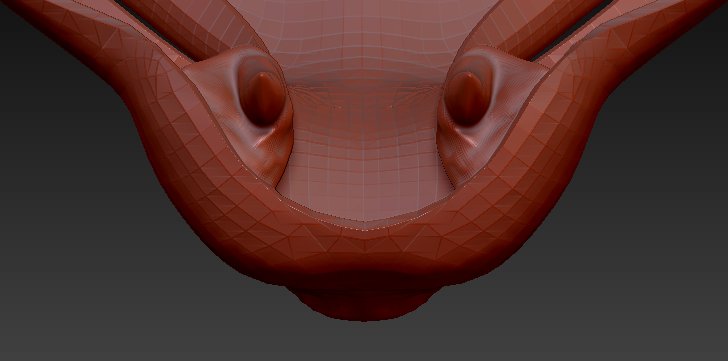Image resolution: width=728 pixels, height=361 pixels.
Task: Click the bridge area between both eyes
Action: pyautogui.click(x=364, y=102)
